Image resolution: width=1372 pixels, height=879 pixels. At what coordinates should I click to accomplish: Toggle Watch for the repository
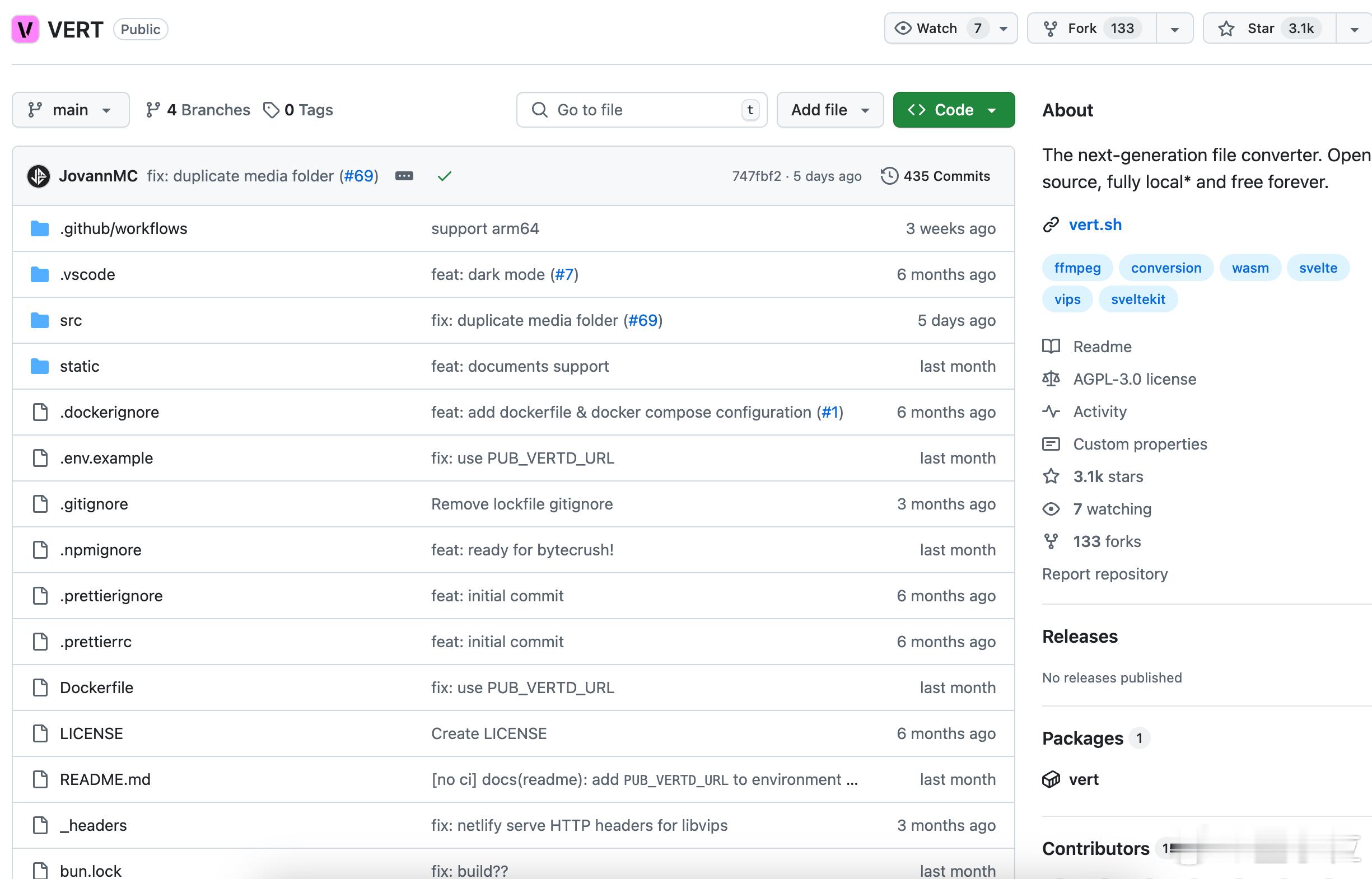coord(951,29)
